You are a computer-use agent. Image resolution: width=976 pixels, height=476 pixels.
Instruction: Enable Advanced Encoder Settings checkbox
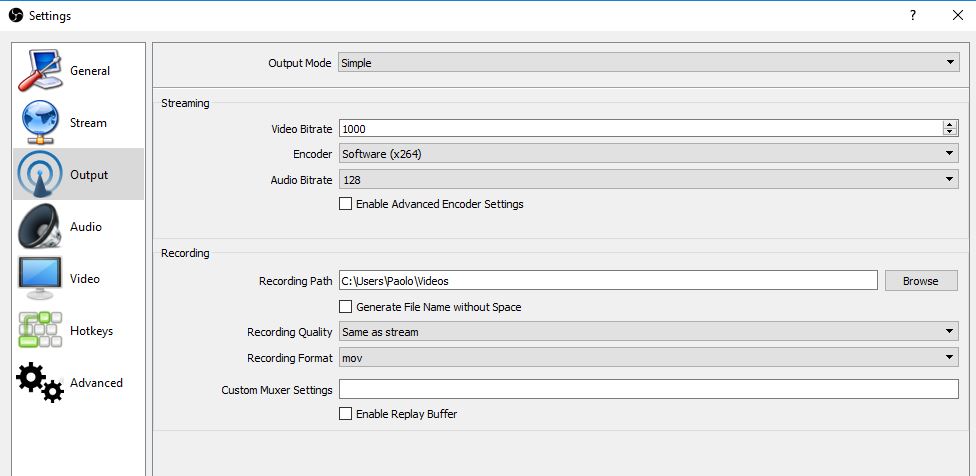pos(345,203)
